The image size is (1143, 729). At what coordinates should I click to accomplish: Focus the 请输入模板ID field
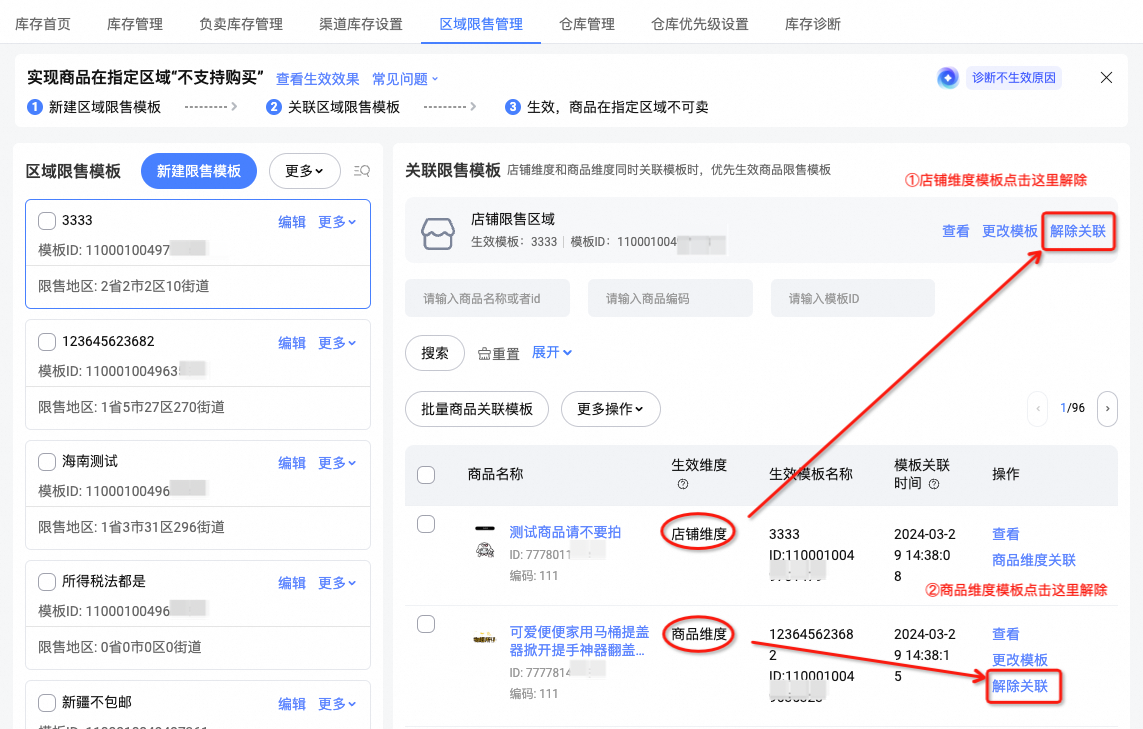[852, 298]
